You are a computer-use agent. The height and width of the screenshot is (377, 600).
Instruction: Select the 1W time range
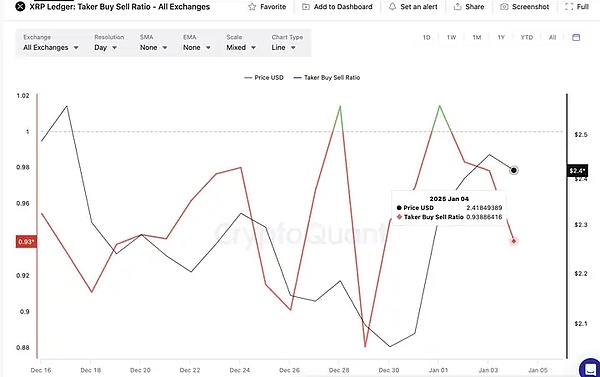click(452, 38)
